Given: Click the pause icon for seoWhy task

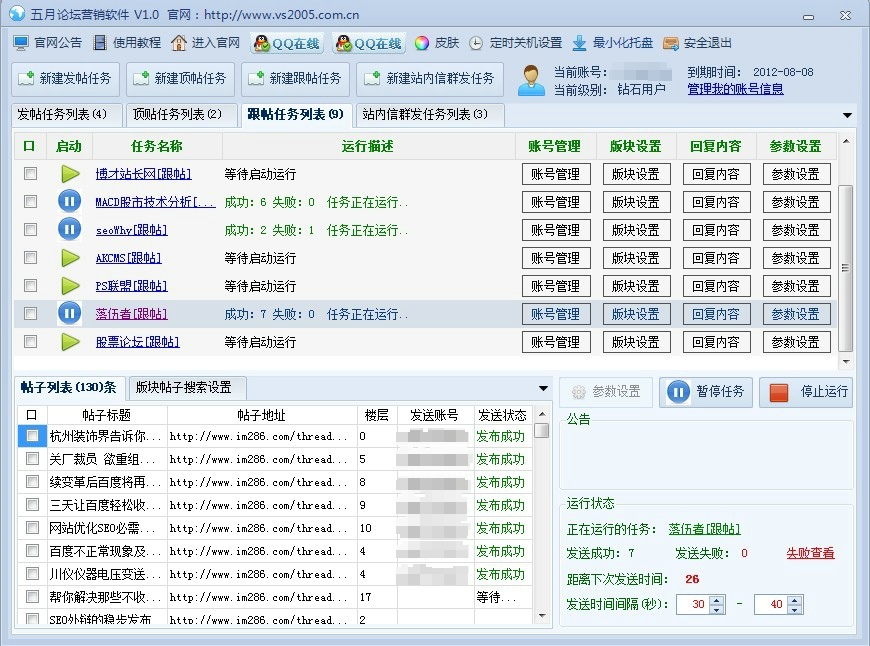Looking at the screenshot, I should point(69,230).
